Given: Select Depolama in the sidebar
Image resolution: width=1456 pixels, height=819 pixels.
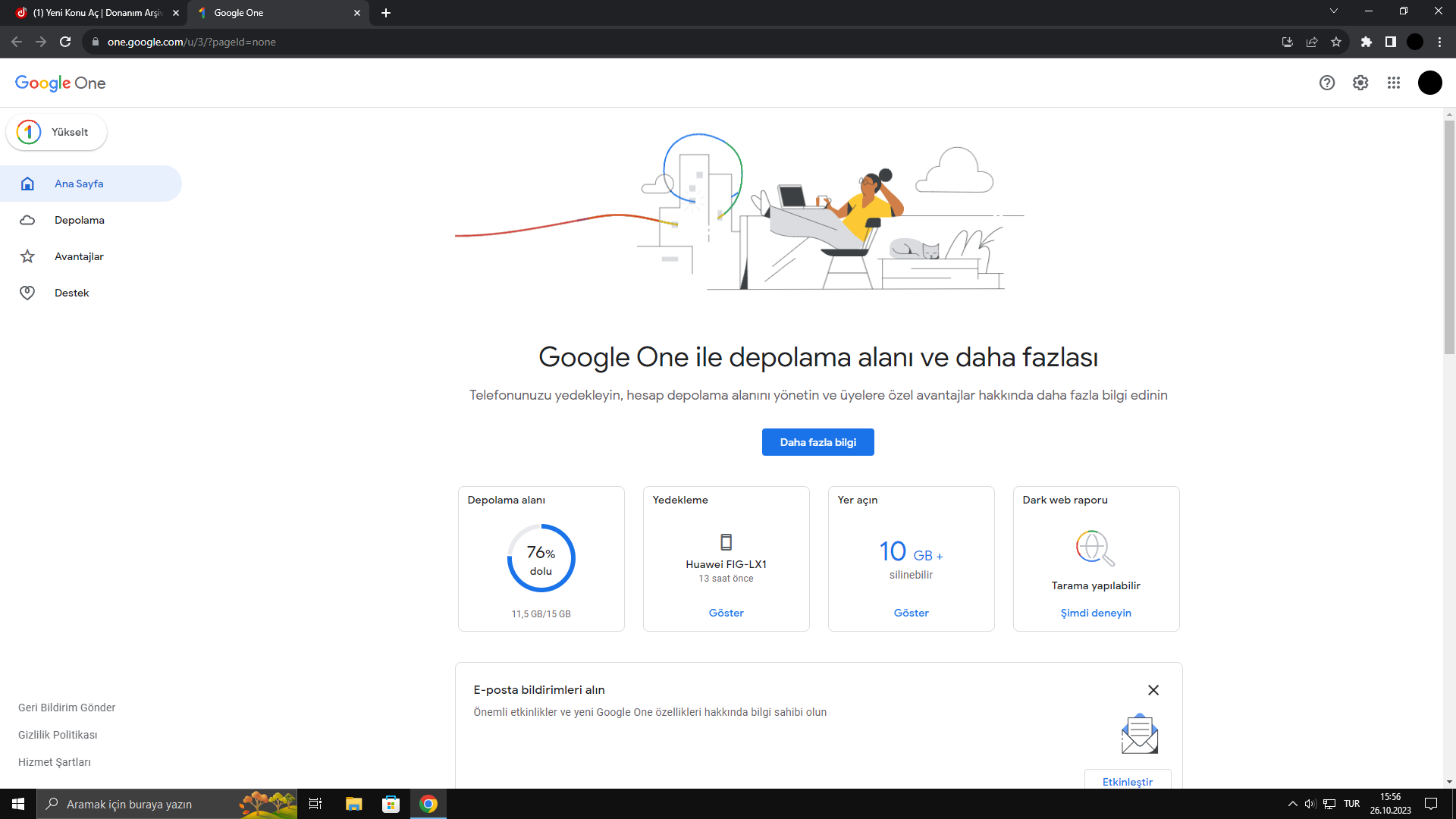Looking at the screenshot, I should (79, 220).
